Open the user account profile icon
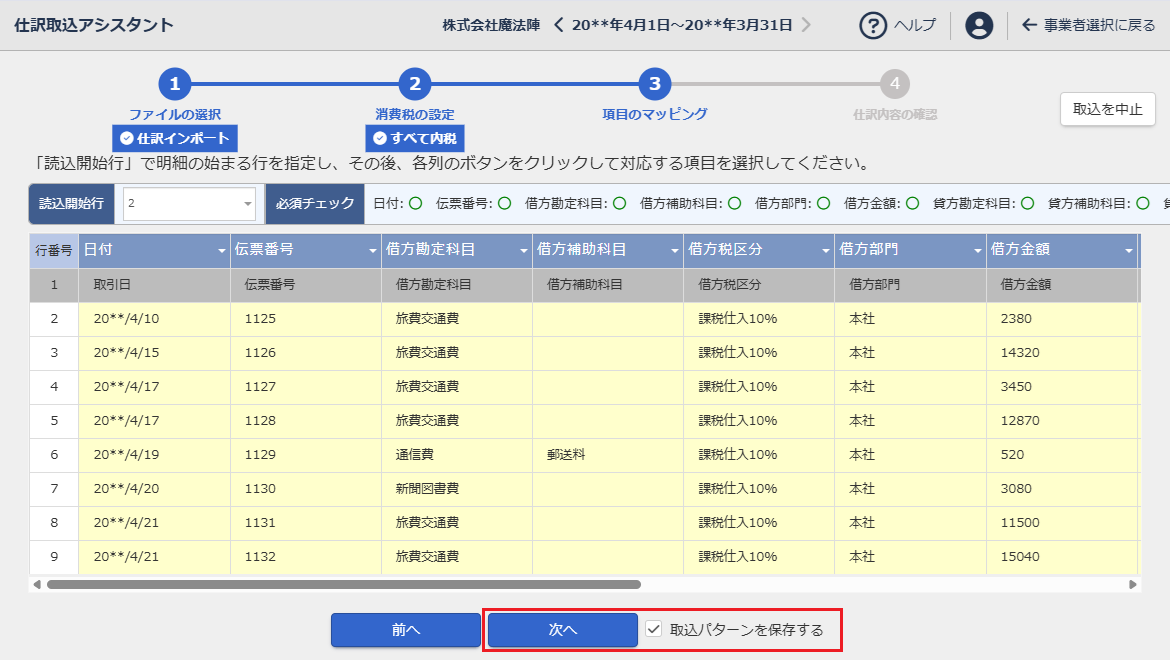The width and height of the screenshot is (1170, 660). point(979,25)
